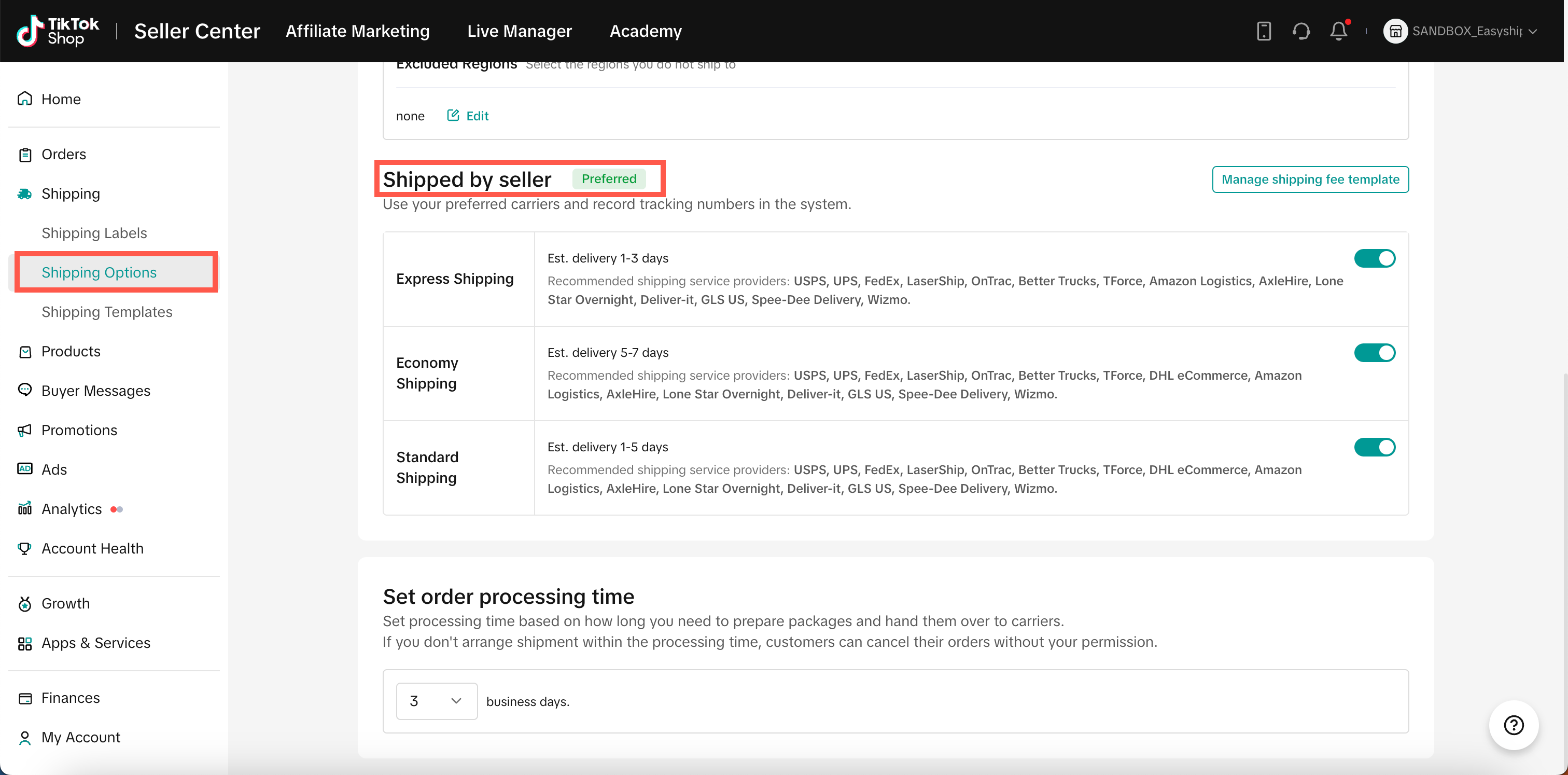Viewport: 1568px width, 775px height.
Task: Click the Products bag icon
Action: (x=25, y=352)
